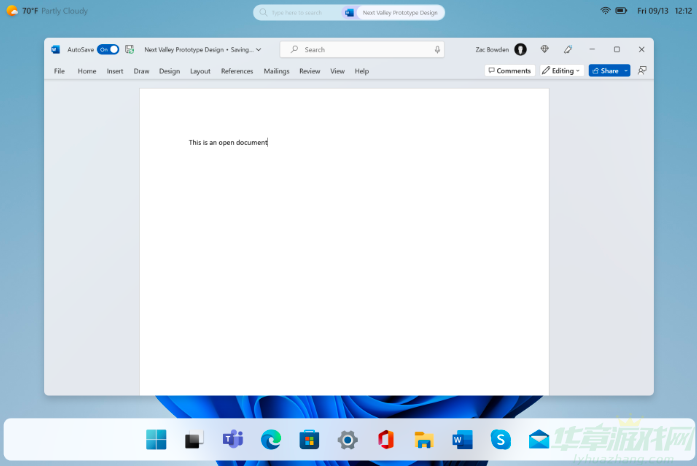Open the File menu
Screen dimensions: 697x466
(59, 71)
